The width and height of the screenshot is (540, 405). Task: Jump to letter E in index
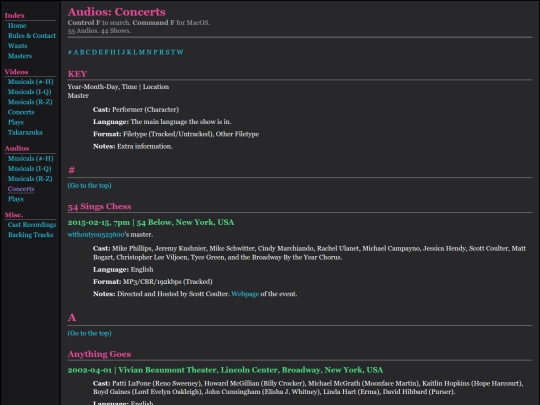pyautogui.click(x=101, y=52)
